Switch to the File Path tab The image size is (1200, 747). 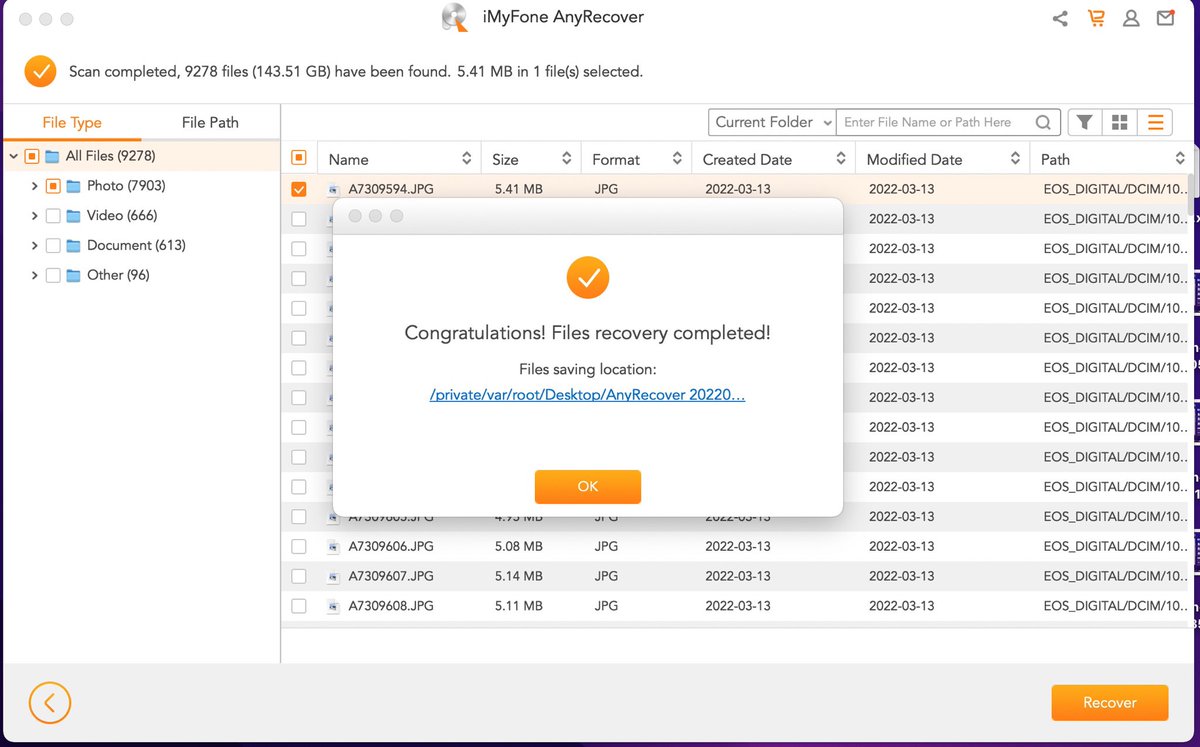210,123
